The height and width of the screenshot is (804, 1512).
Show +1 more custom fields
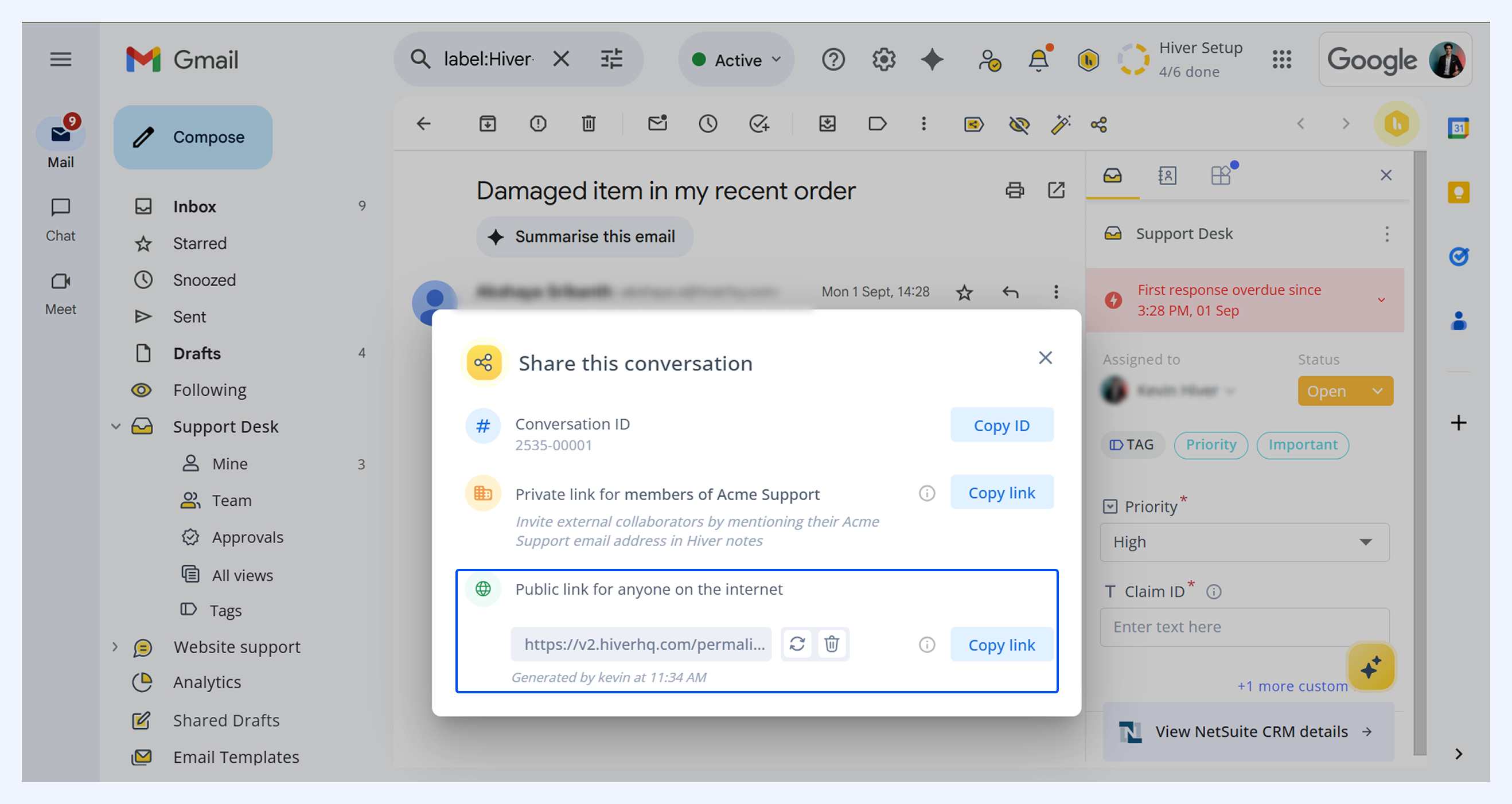(x=1292, y=686)
